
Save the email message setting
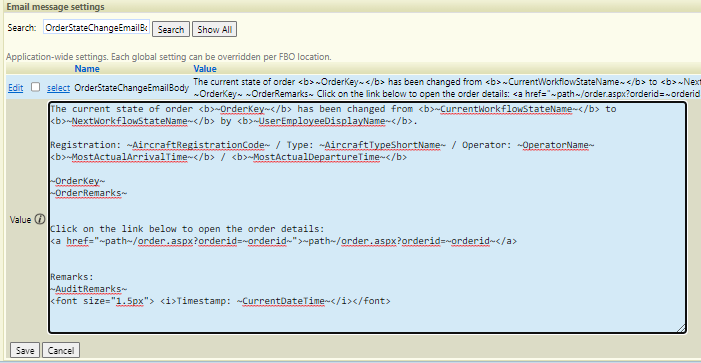pos(25,350)
